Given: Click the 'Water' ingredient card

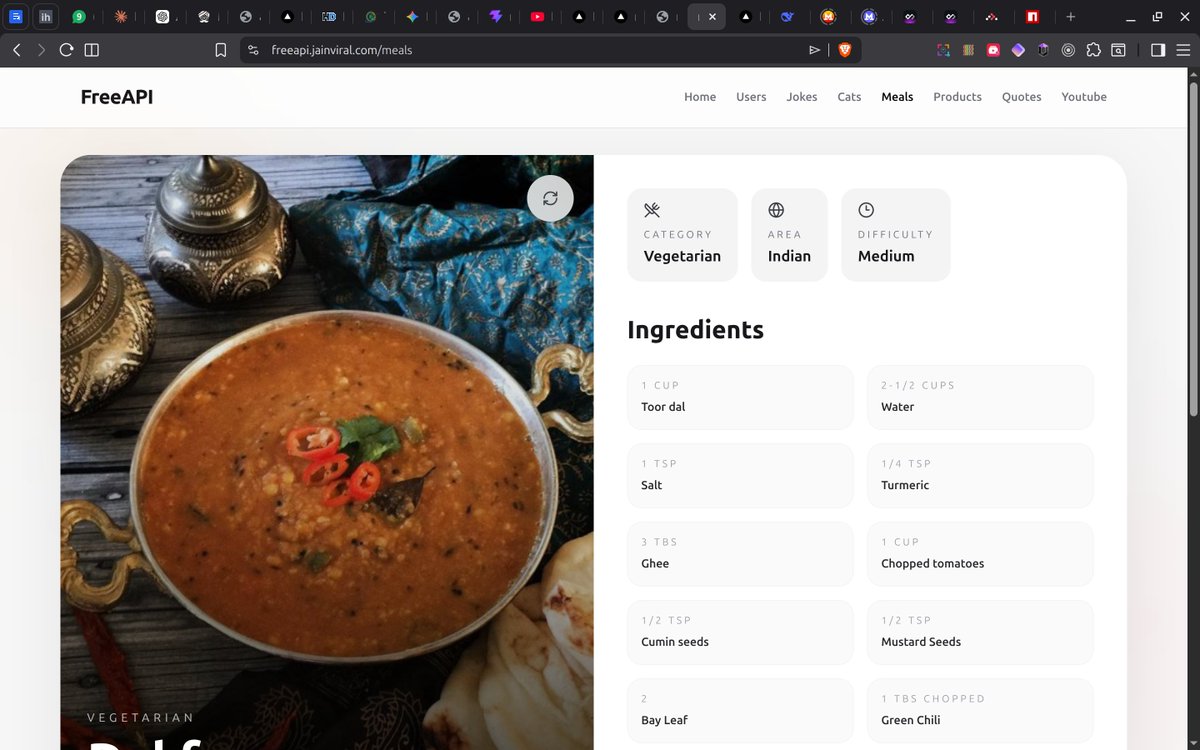Looking at the screenshot, I should point(980,397).
